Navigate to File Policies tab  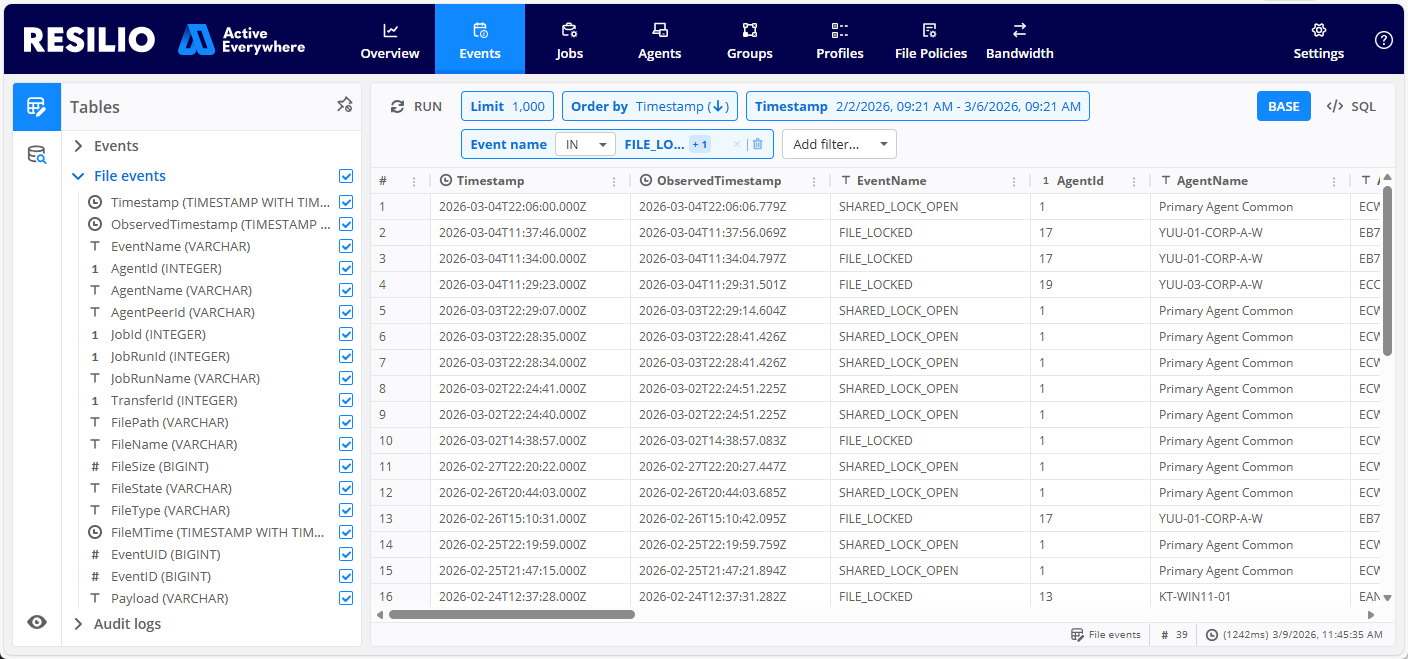click(x=930, y=40)
